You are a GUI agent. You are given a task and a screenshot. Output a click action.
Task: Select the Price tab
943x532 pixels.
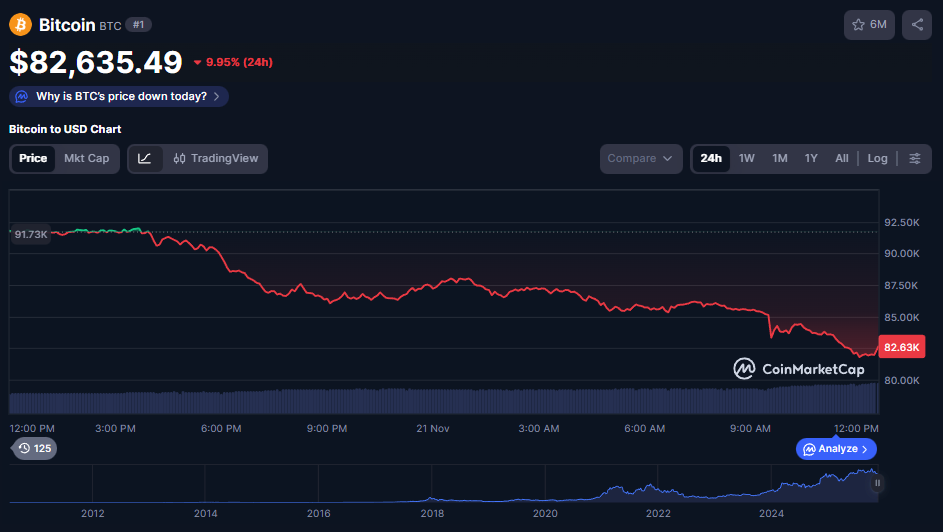coord(33,159)
